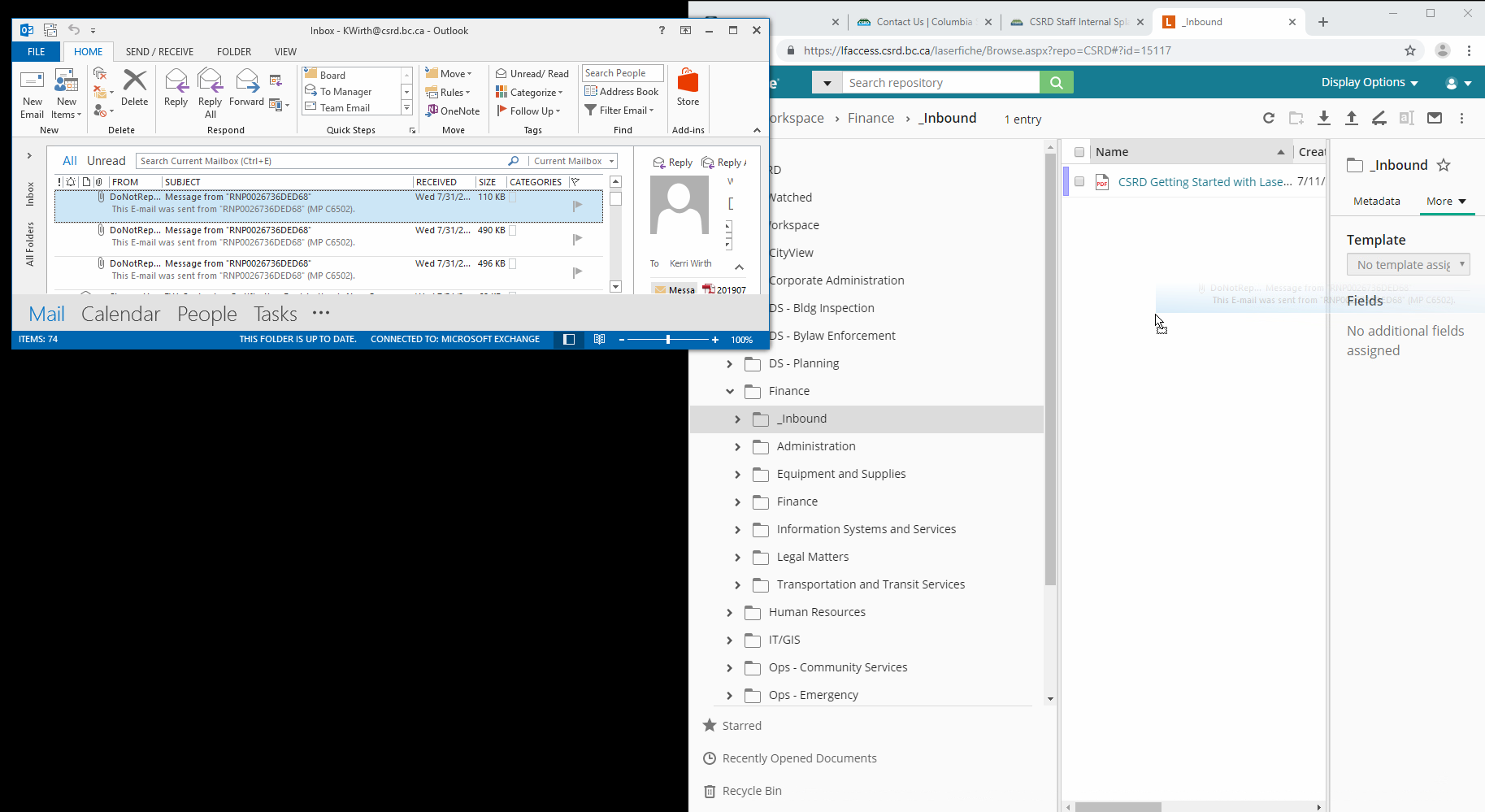Click the Laserfiche refresh icon

1268,119
